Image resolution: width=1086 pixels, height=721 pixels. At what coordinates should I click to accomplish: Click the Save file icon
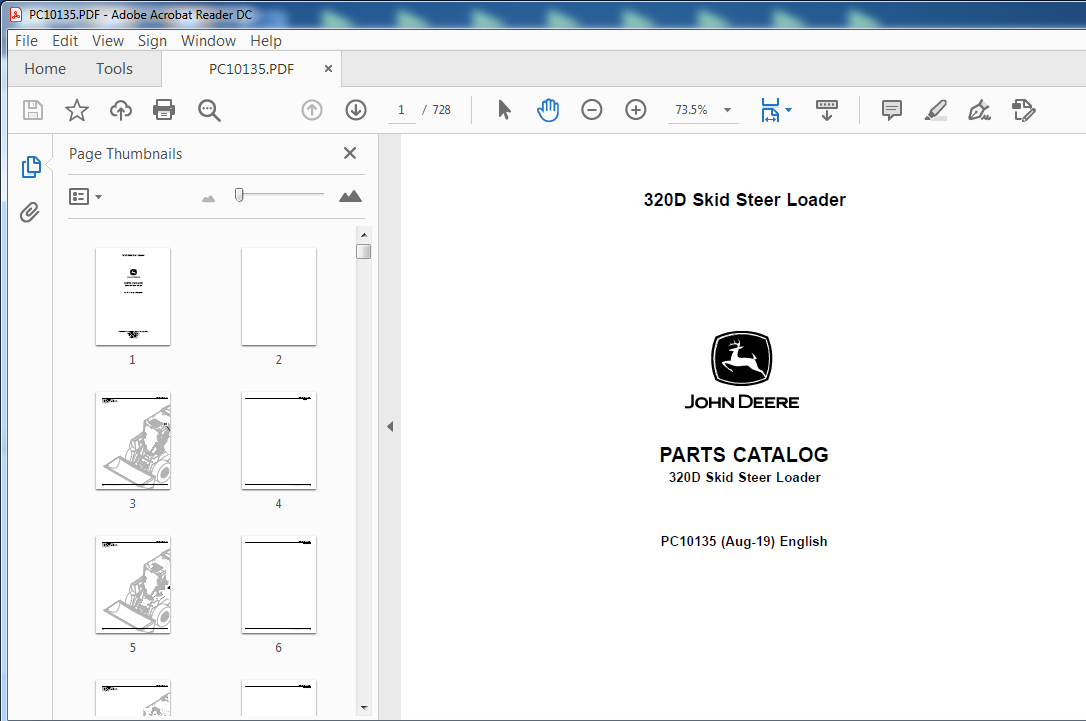coord(33,110)
